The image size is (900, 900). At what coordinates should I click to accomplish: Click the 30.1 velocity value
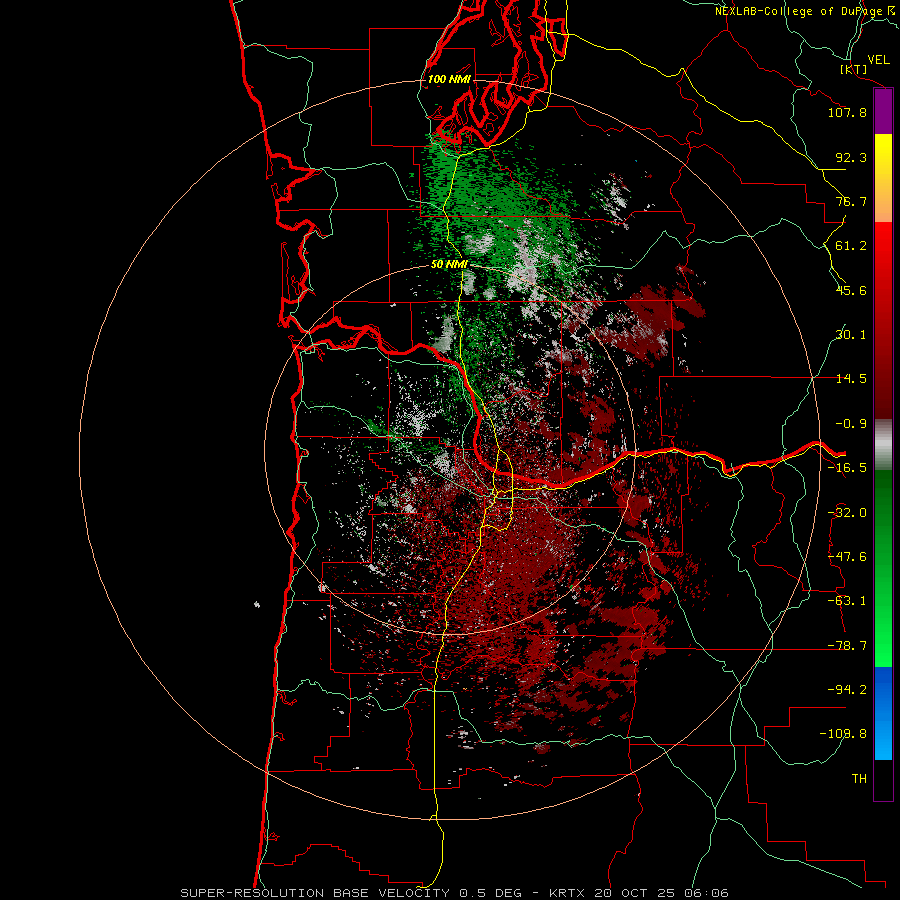coord(851,335)
